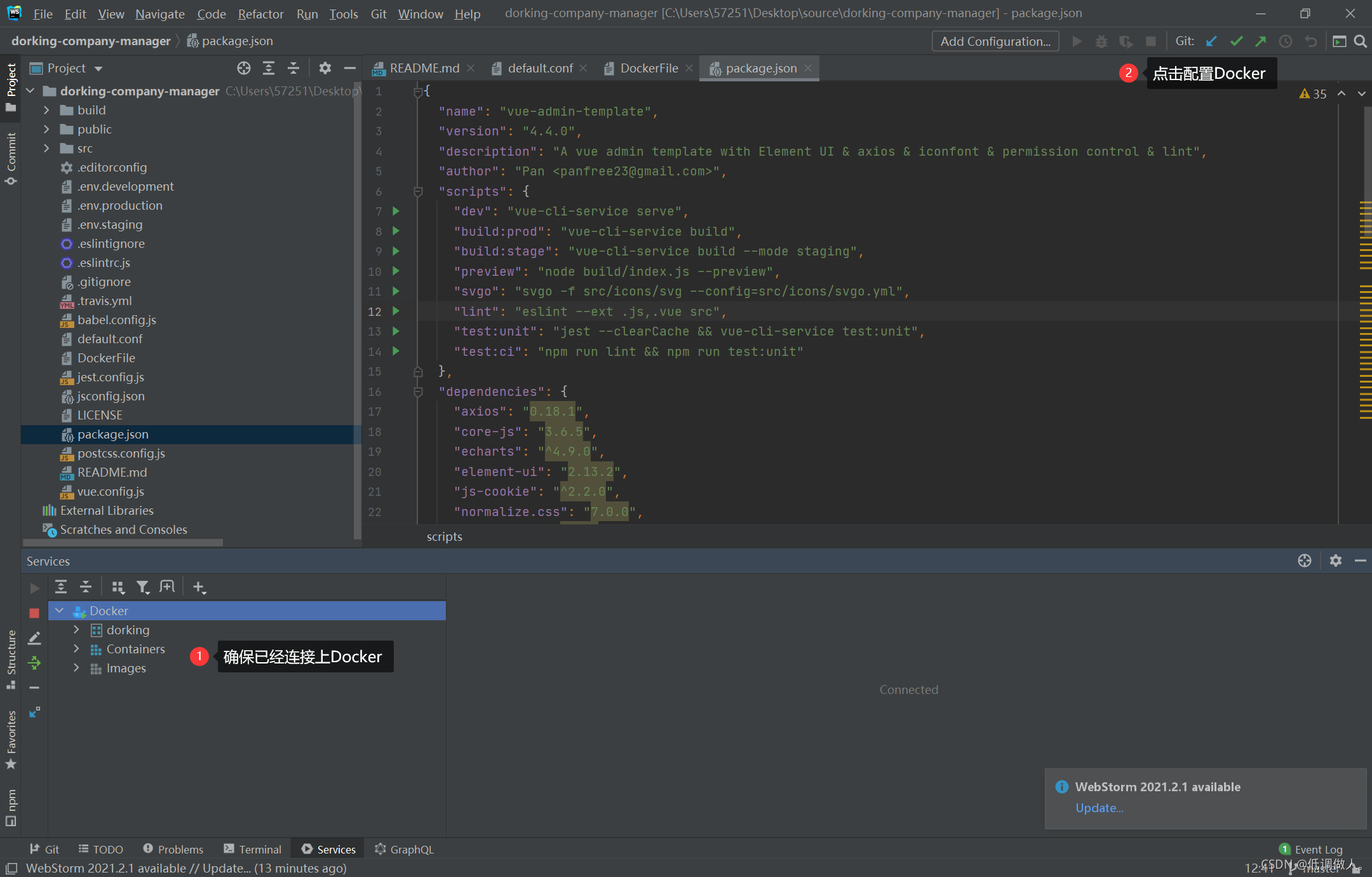Select External Libraries node
Viewport: 1372px width, 877px height.
[107, 510]
